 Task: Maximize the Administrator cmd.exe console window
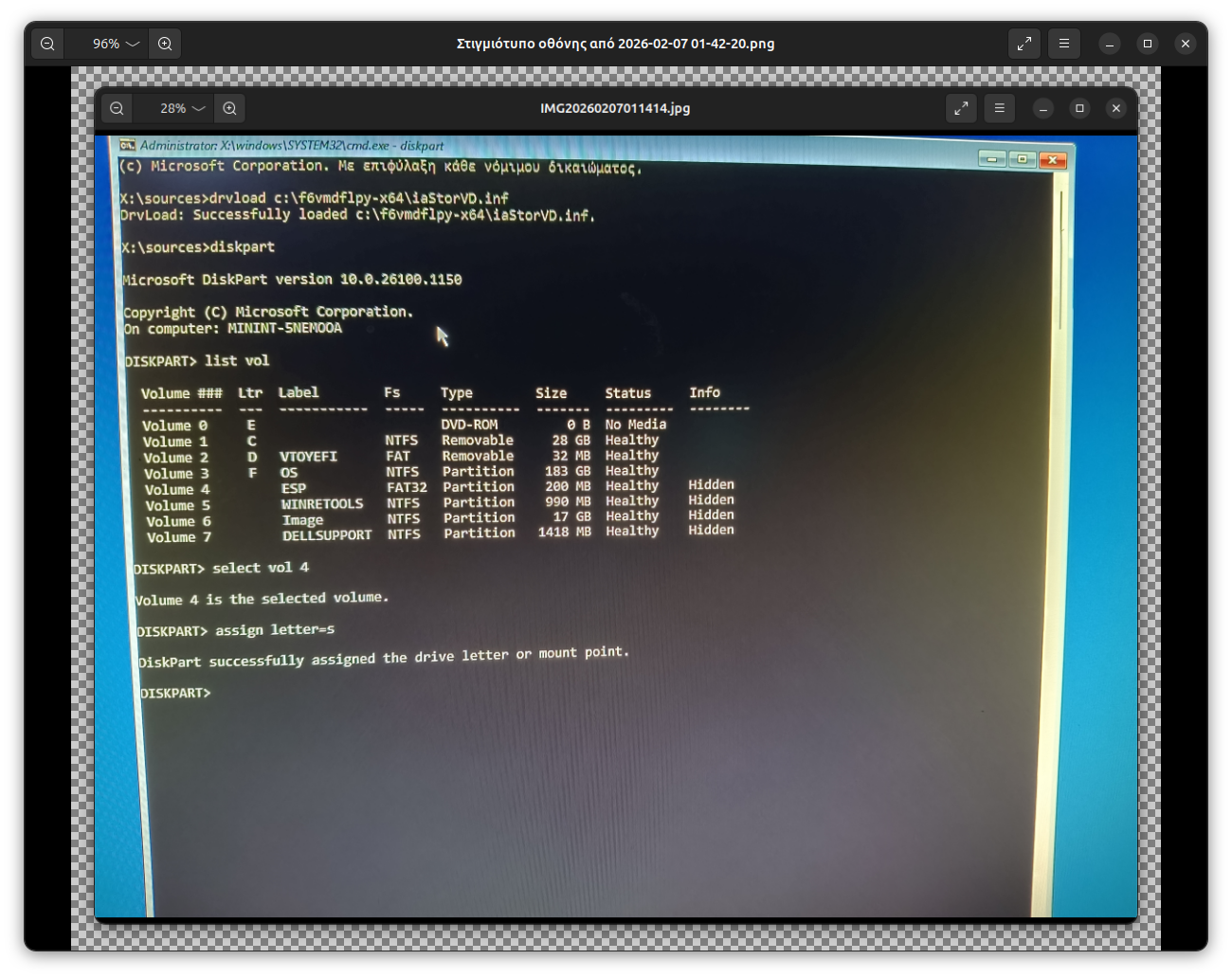point(1022,159)
